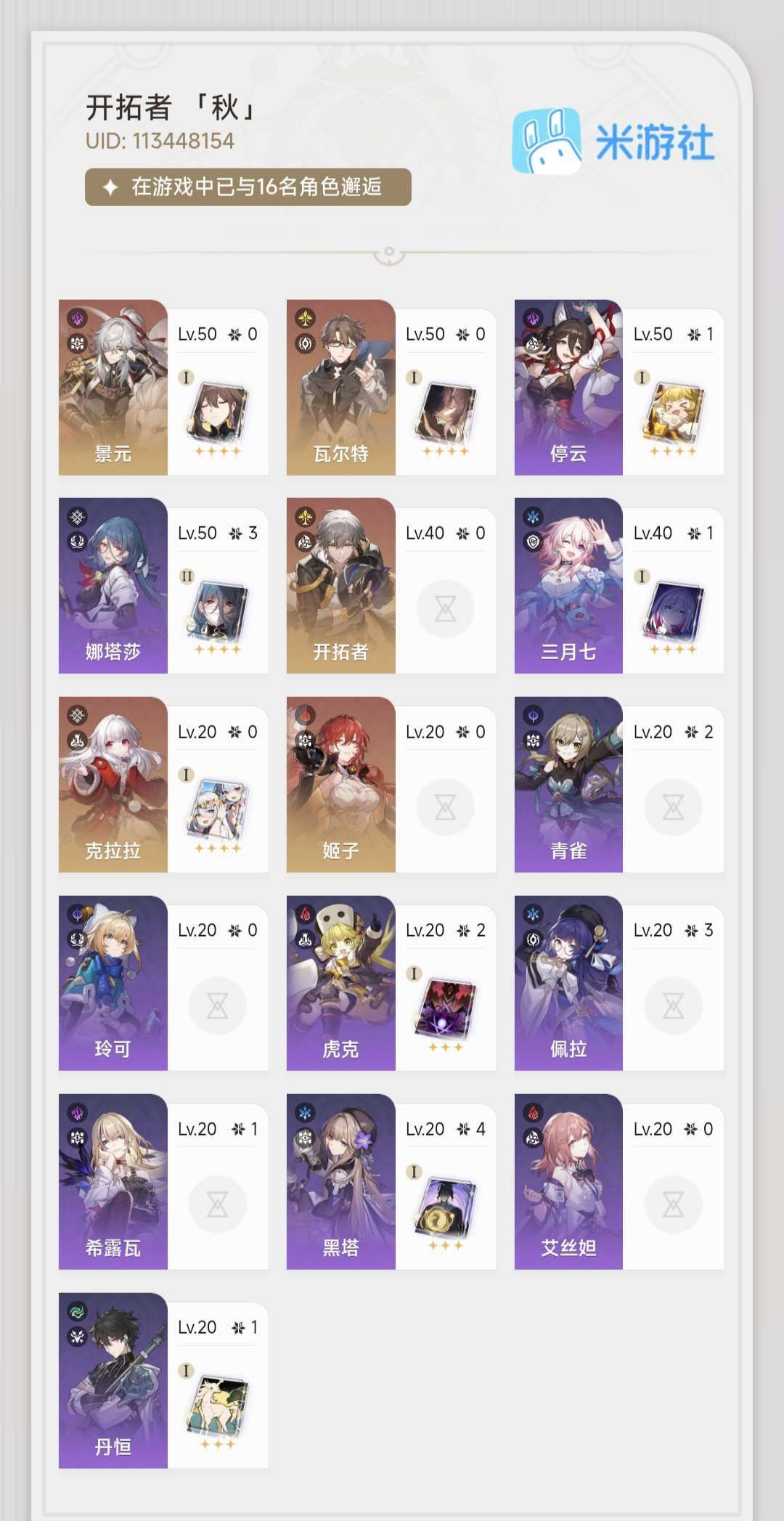The width and height of the screenshot is (784, 1521).
Task: Tap 黑塔's equipped light cone icon
Action: (445, 1206)
